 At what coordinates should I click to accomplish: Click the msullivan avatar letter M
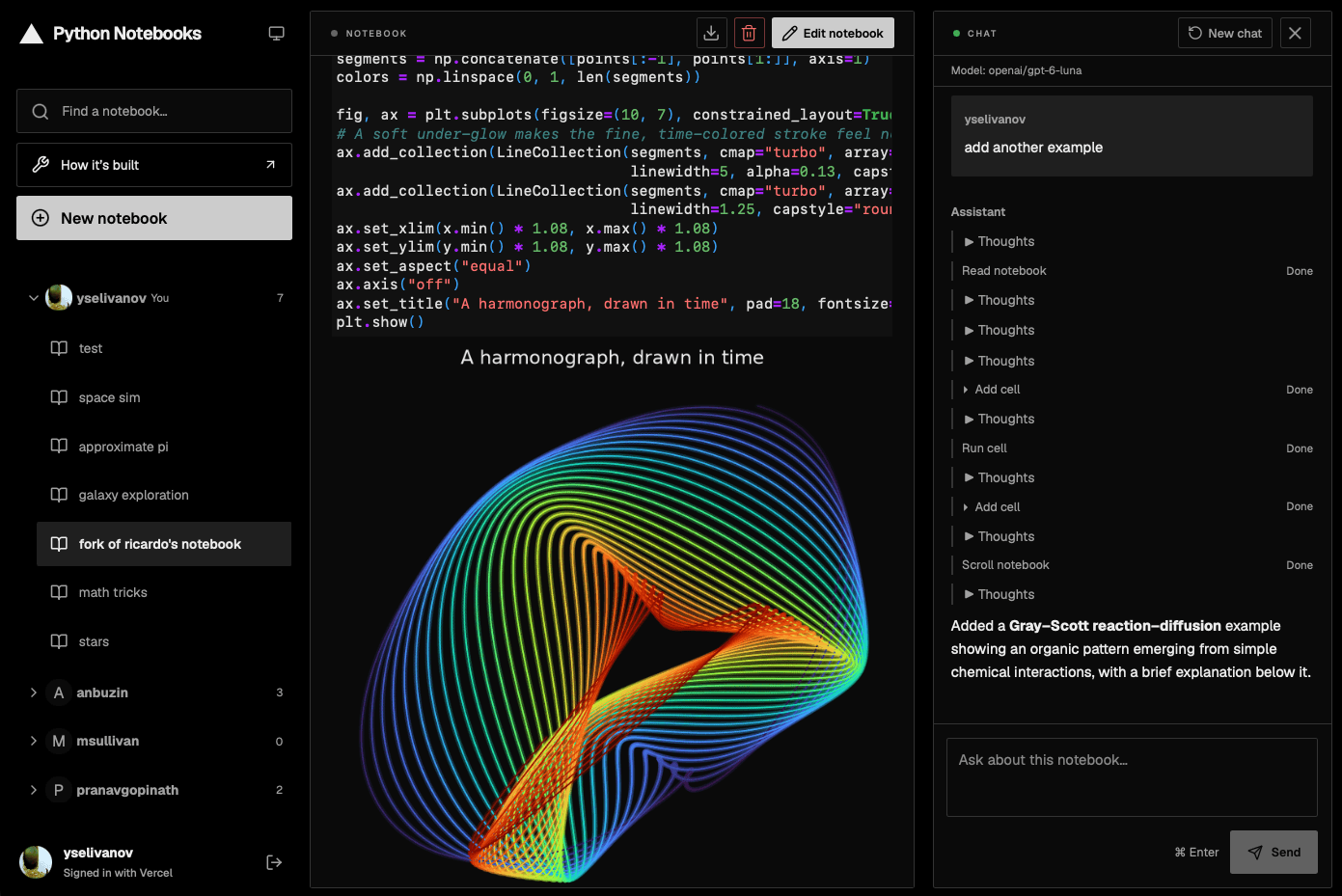59,741
